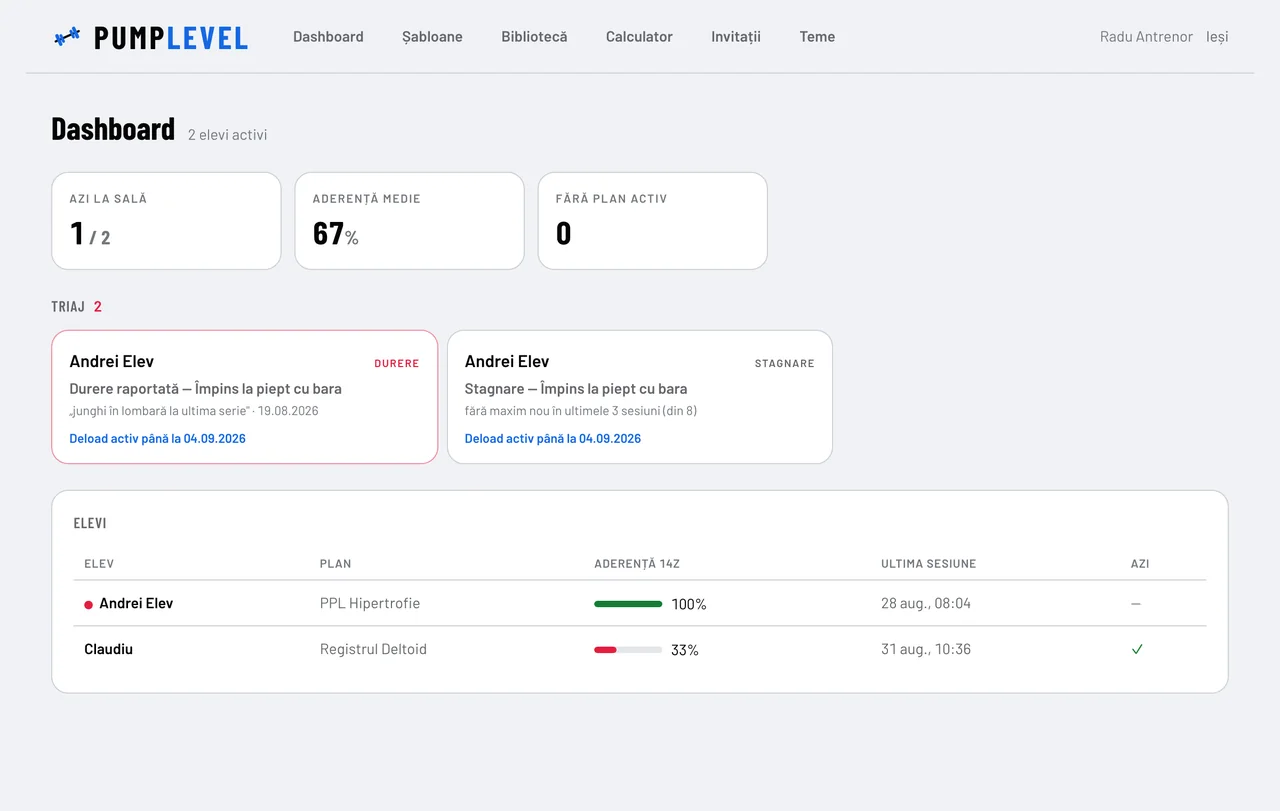
Task: Click the green checkmark in Claudiu's row
Action: coord(1137,649)
